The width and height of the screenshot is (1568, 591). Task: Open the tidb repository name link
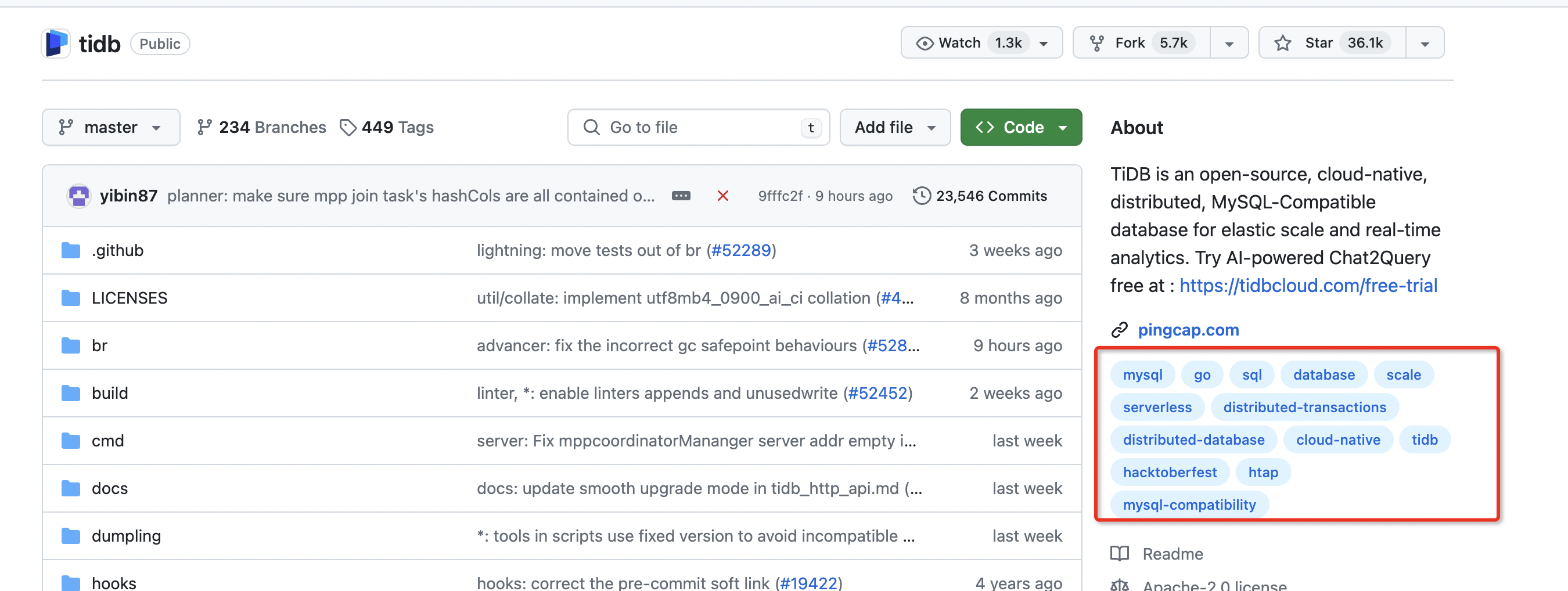pos(100,44)
